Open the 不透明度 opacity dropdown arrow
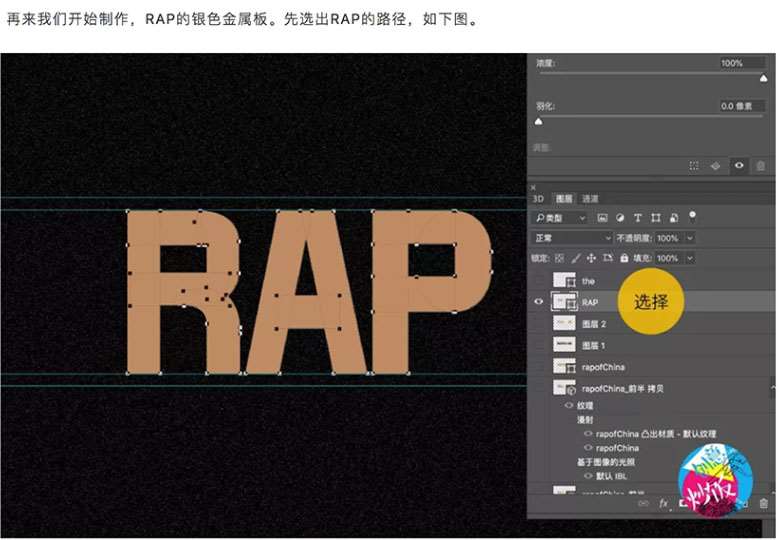 (690, 238)
